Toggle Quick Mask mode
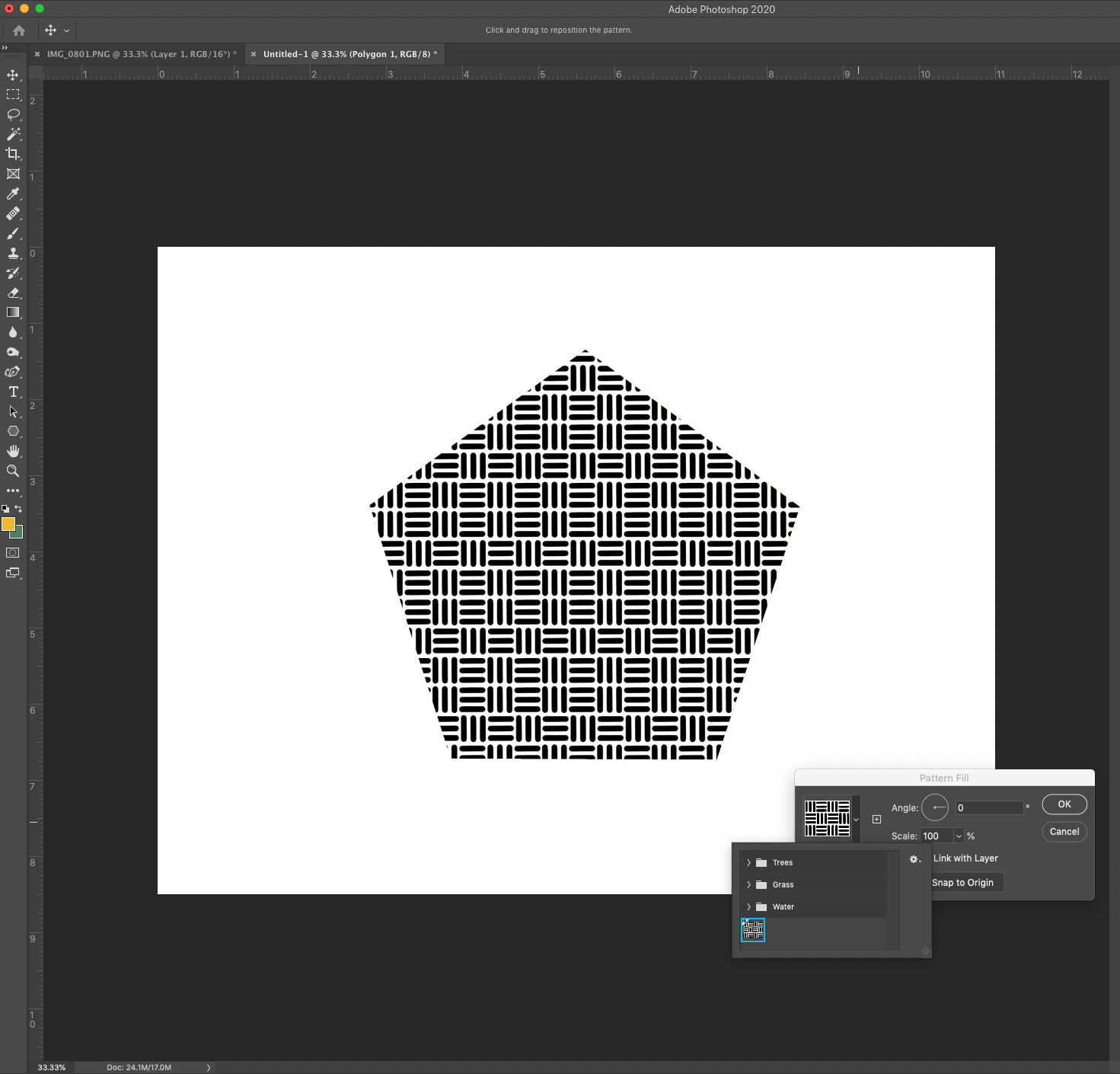The image size is (1120, 1074). (x=13, y=553)
